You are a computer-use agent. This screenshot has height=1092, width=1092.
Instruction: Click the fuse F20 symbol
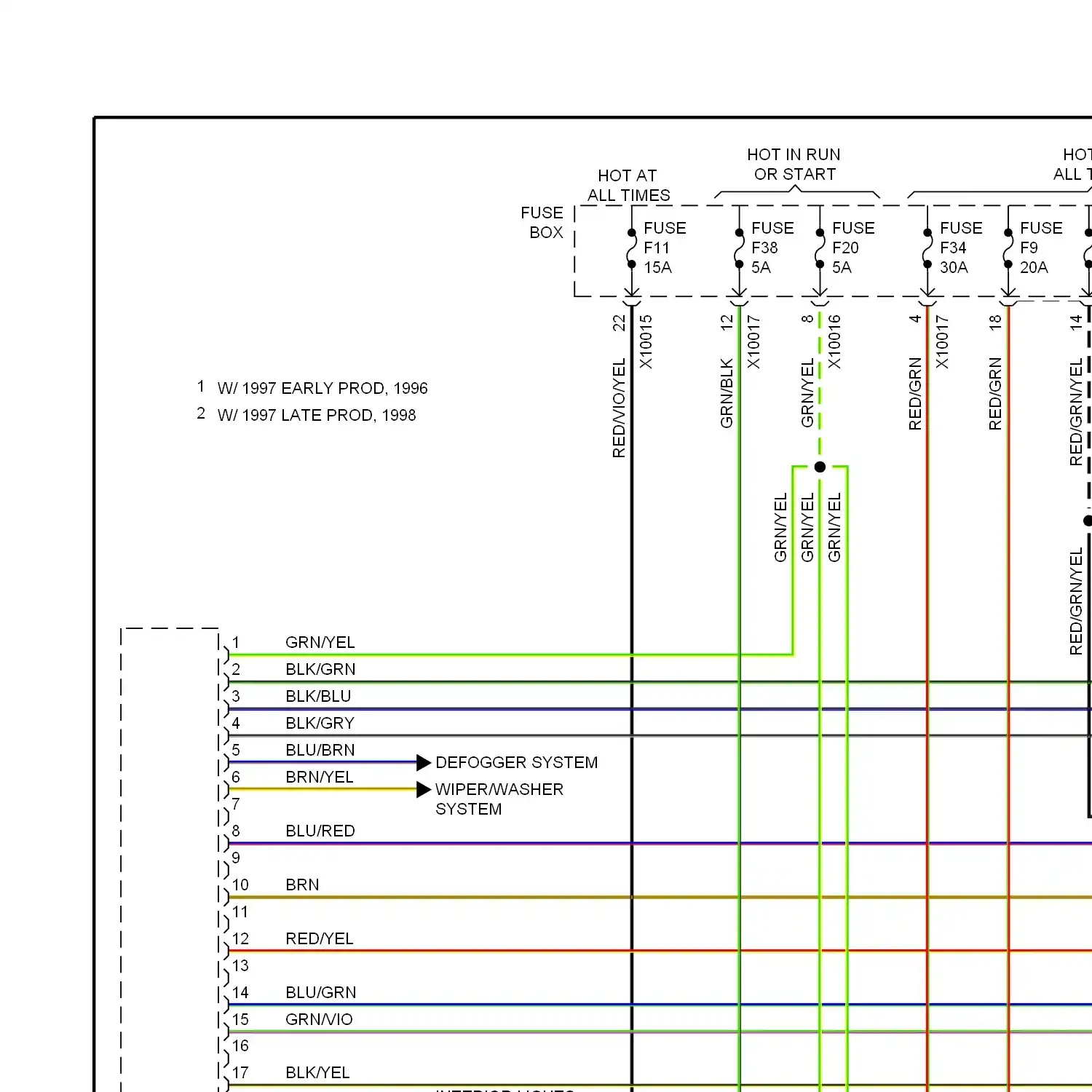820,248
